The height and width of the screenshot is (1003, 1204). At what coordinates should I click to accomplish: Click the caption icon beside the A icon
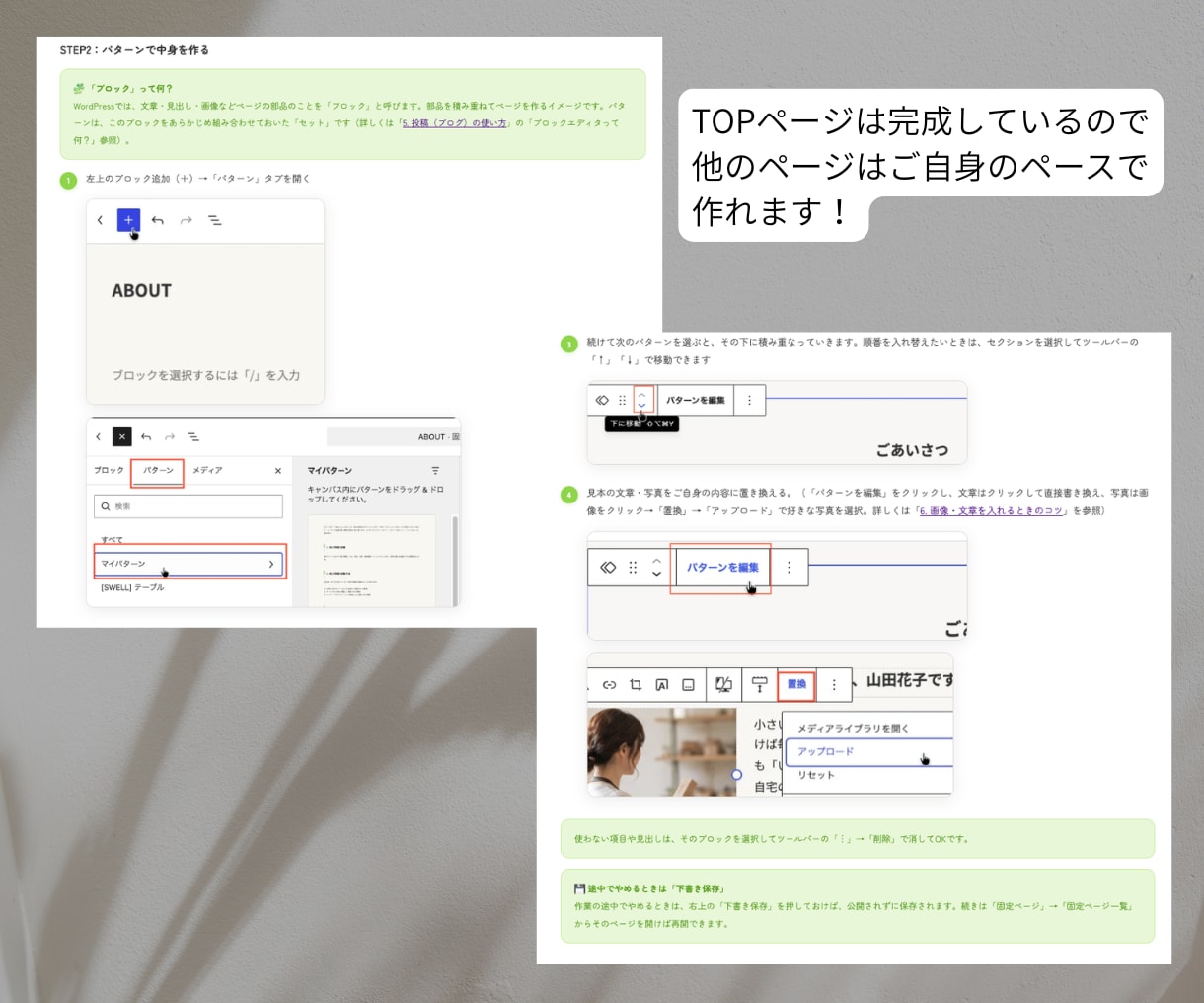point(688,684)
